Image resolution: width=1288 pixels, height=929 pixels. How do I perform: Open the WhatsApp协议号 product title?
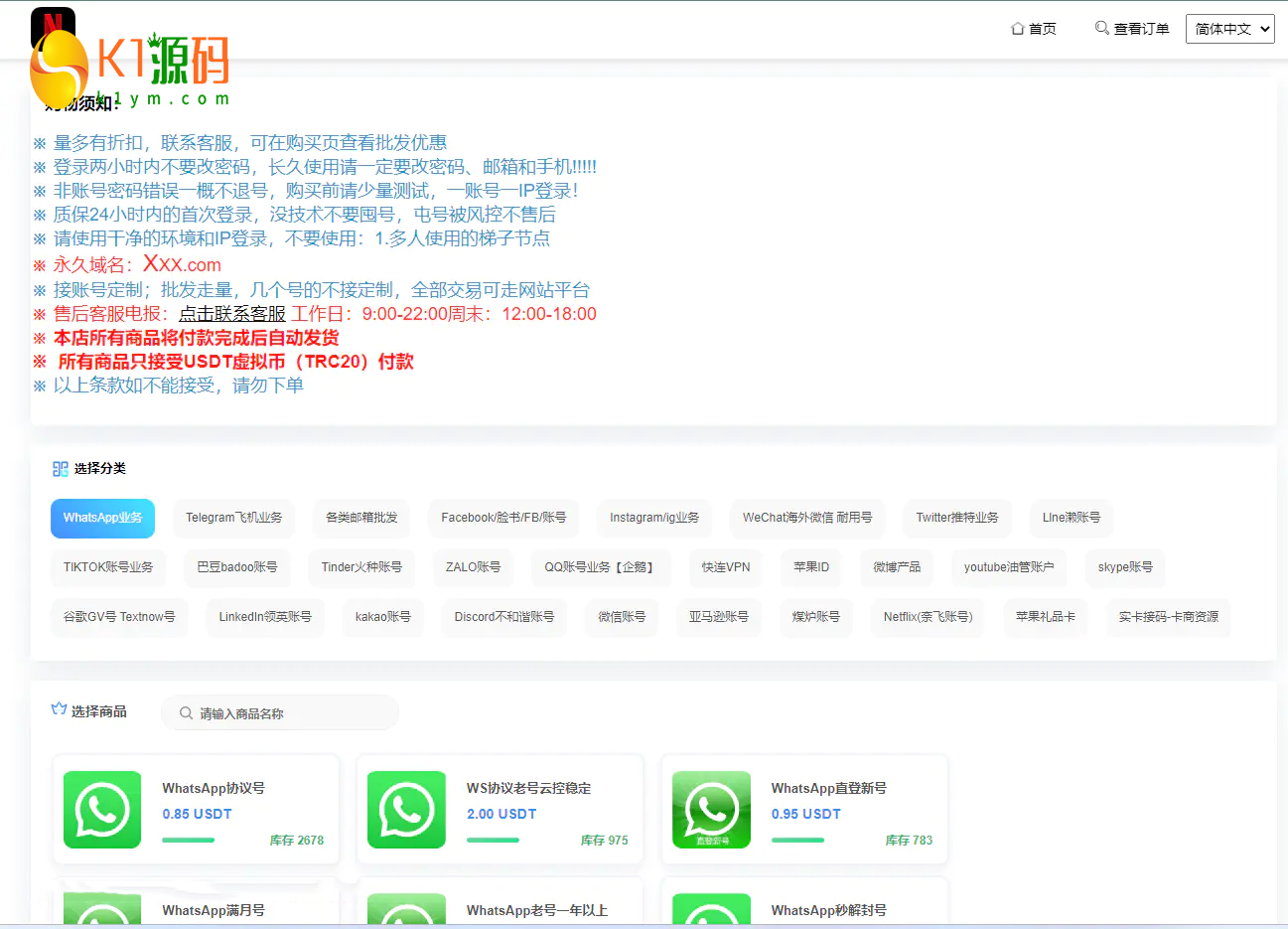pos(214,788)
